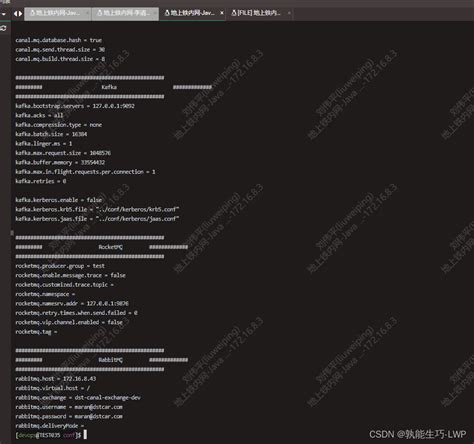This screenshot has height=444, width=474.
Task: Open the [FILE] session tab
Action: [x=260, y=13]
